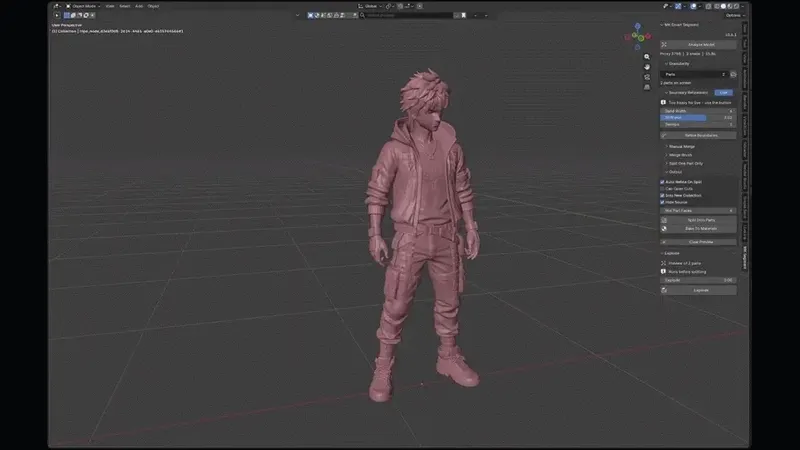Open the editor type selector icon

56,6
